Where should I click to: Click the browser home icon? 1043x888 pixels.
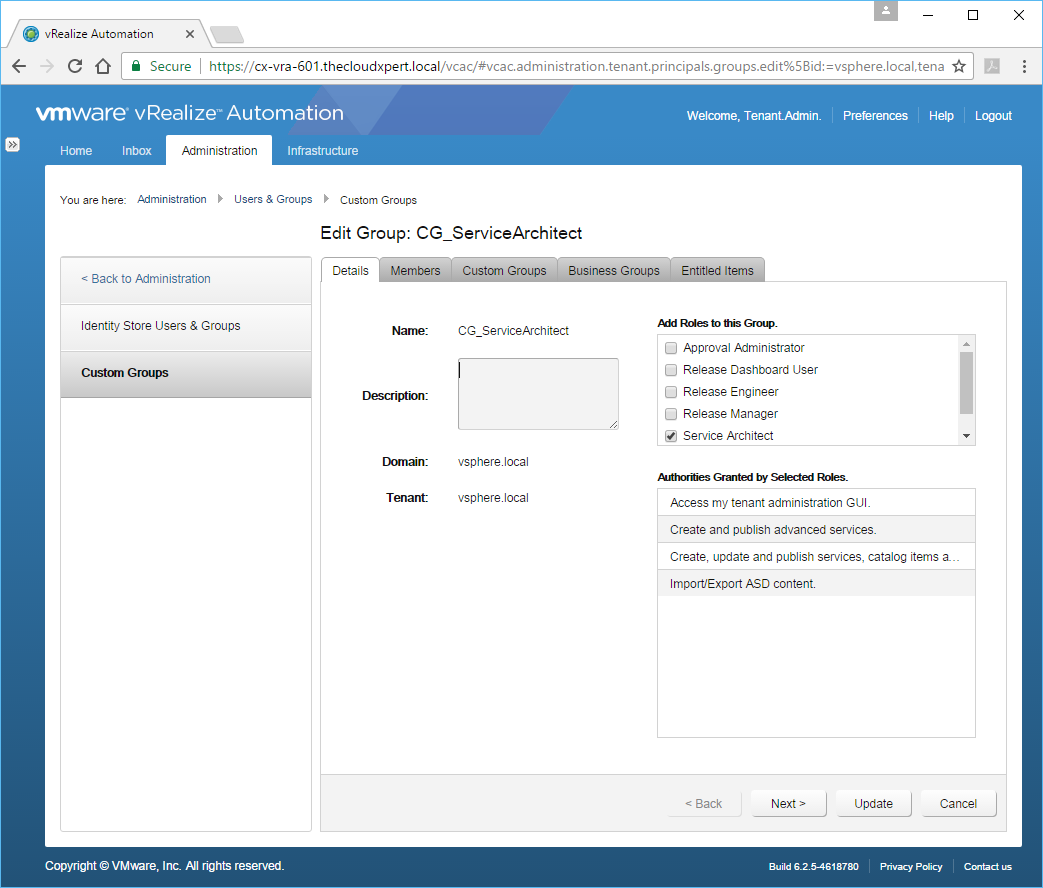pos(102,66)
